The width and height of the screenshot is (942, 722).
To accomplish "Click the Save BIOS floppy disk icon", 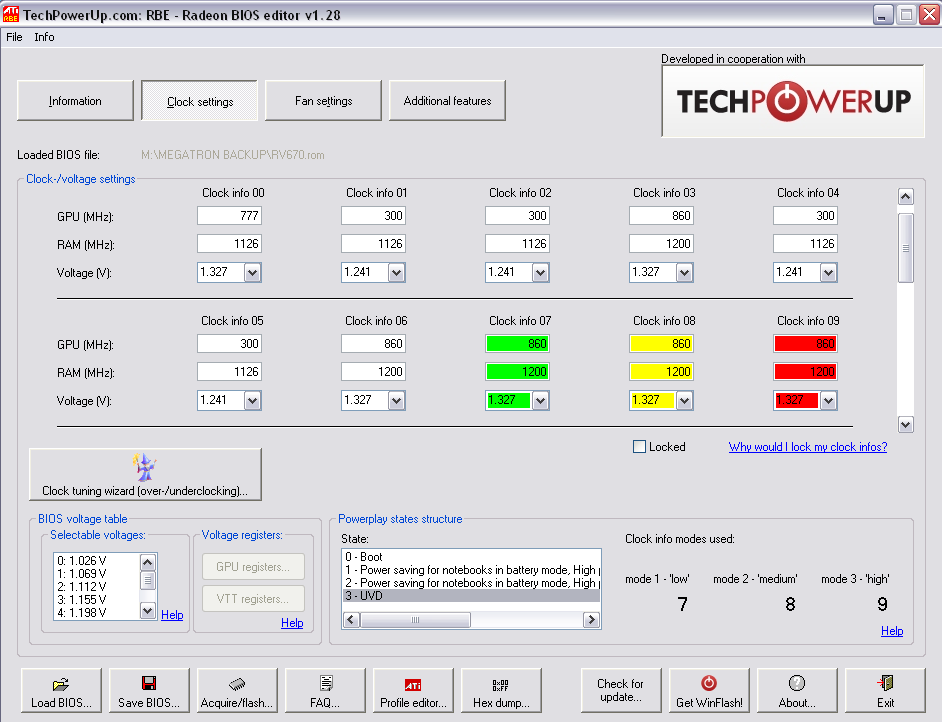I will pos(149,684).
